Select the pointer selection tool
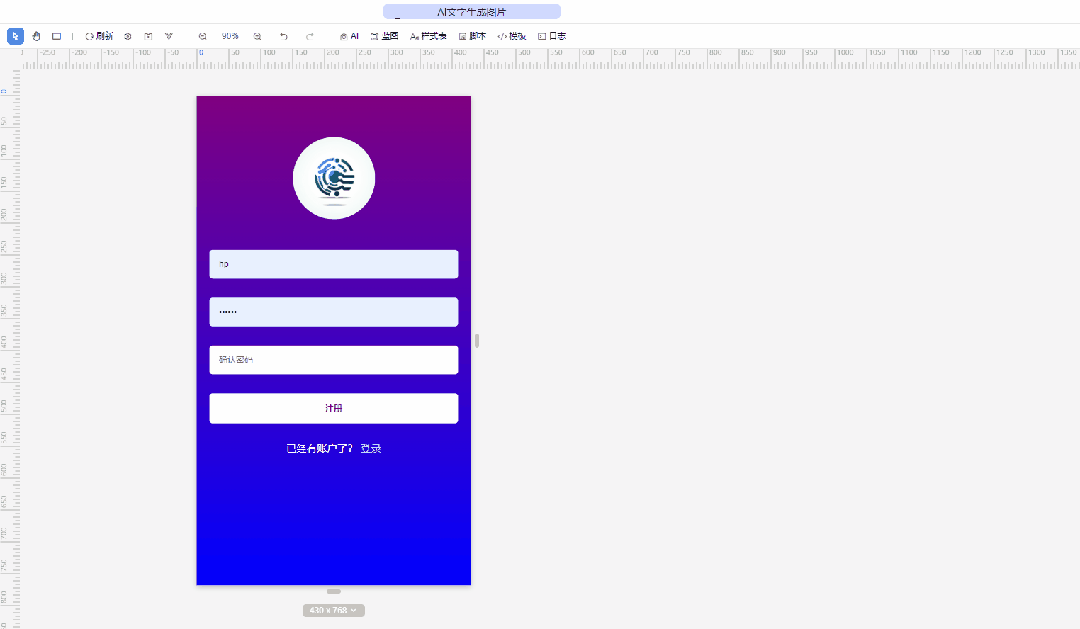The height and width of the screenshot is (629, 1080). click(x=15, y=36)
